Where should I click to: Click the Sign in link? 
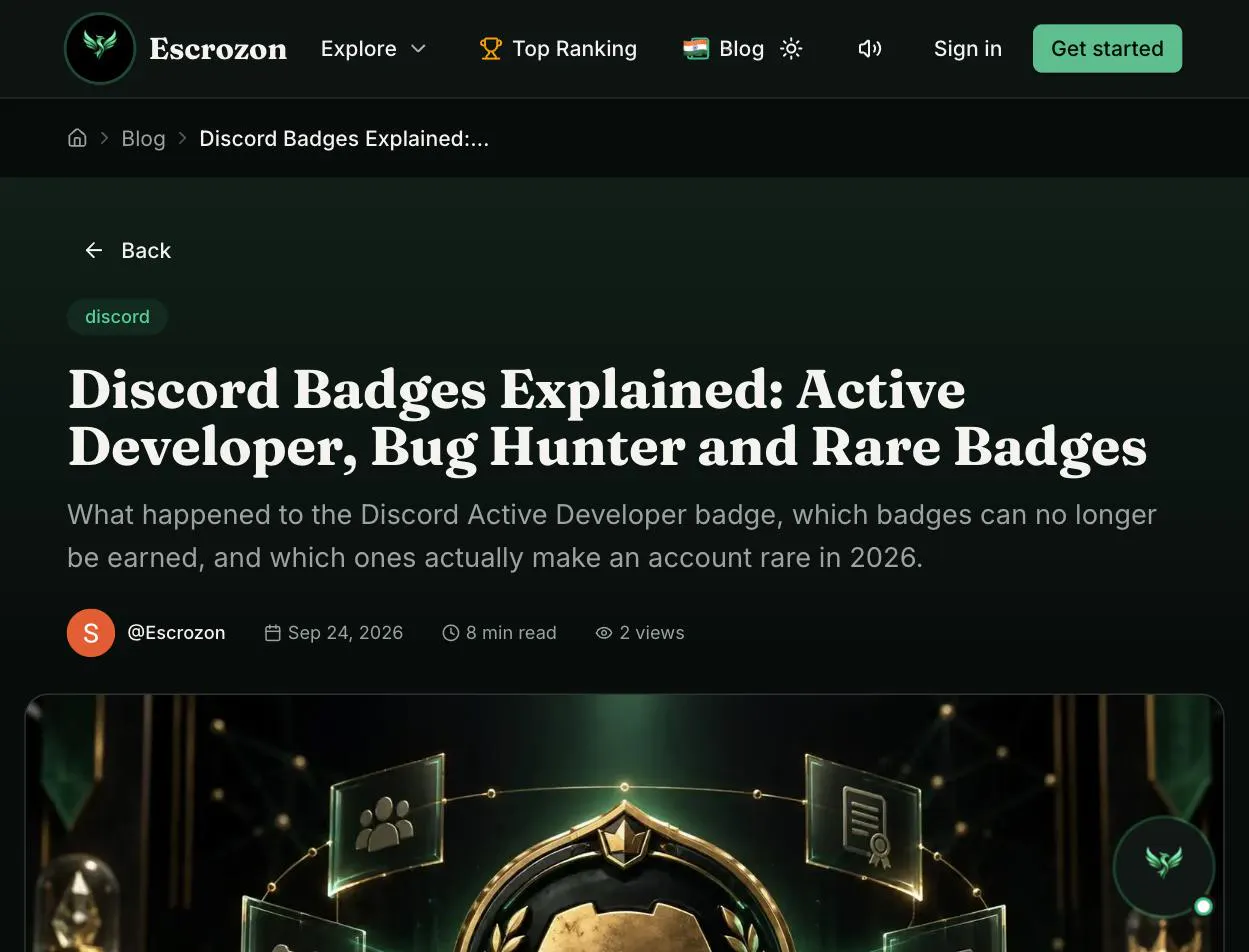[x=968, y=48]
